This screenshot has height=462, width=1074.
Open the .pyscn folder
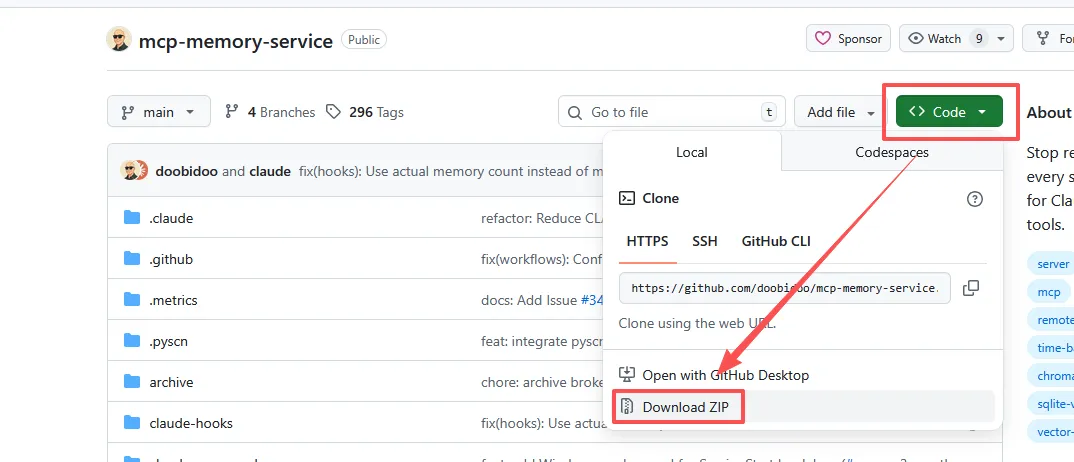(x=169, y=342)
